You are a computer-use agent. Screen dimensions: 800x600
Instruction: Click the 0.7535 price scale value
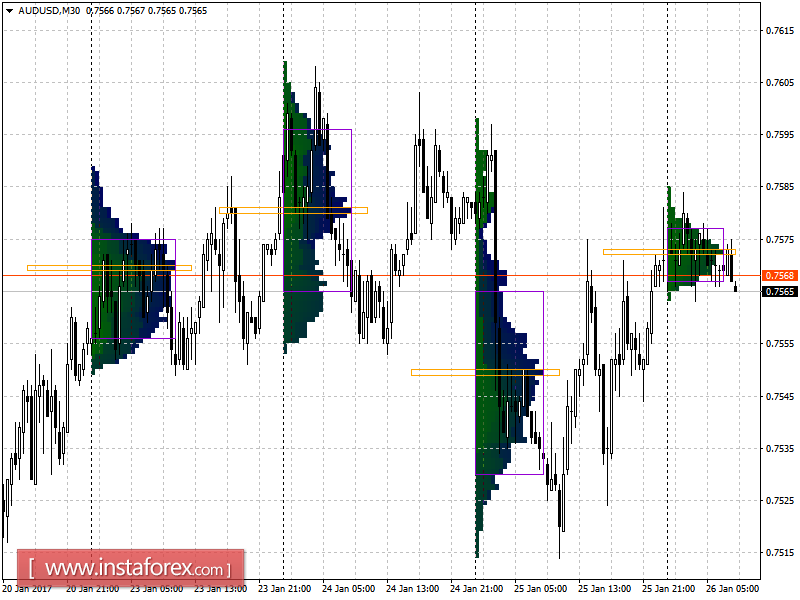(780, 448)
